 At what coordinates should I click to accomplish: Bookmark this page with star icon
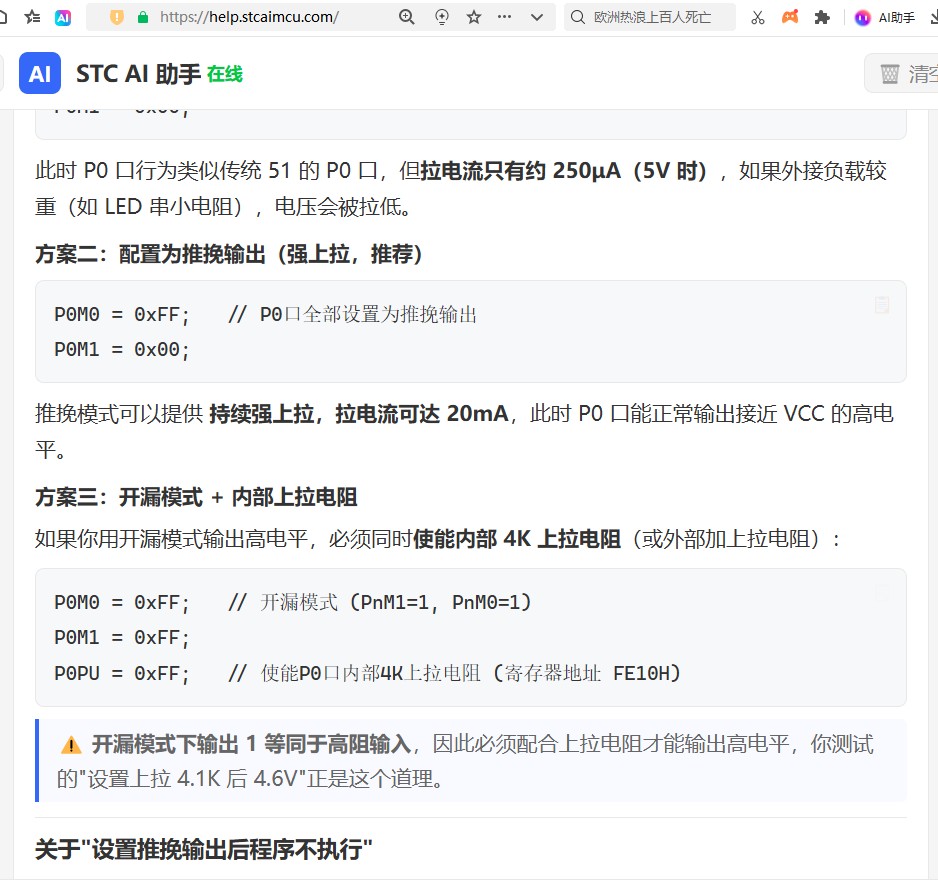(x=474, y=17)
